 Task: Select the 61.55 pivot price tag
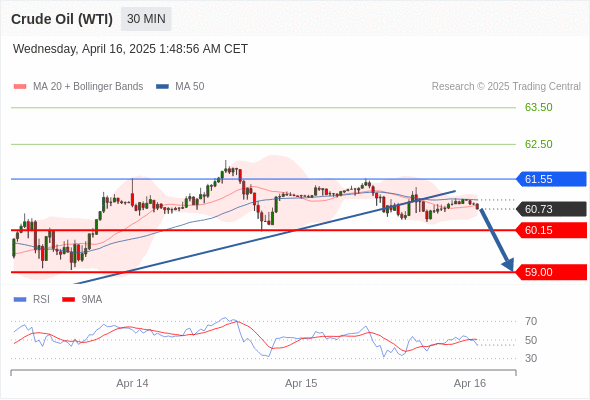551,179
